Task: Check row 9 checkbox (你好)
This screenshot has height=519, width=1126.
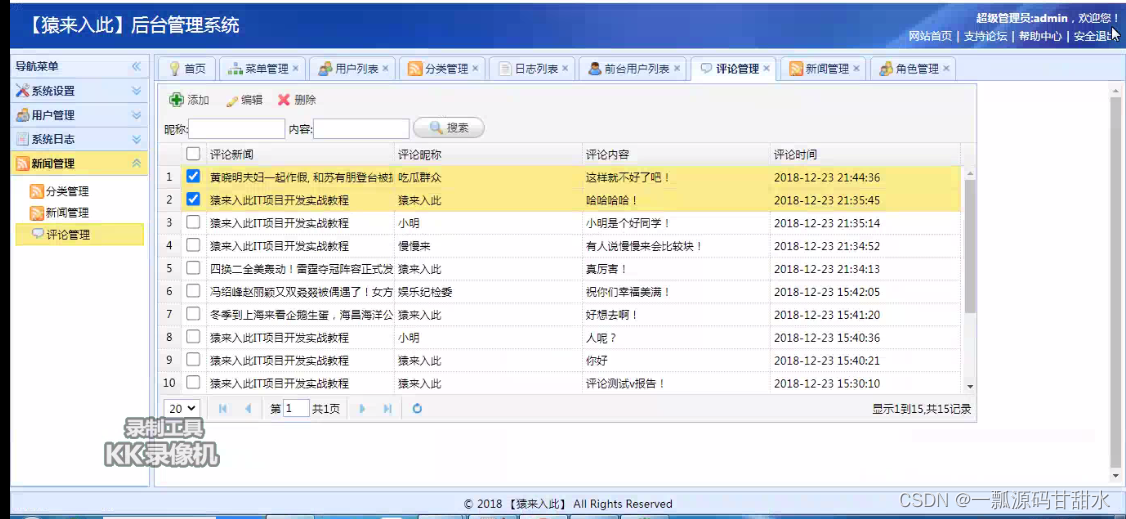Action: pos(193,360)
